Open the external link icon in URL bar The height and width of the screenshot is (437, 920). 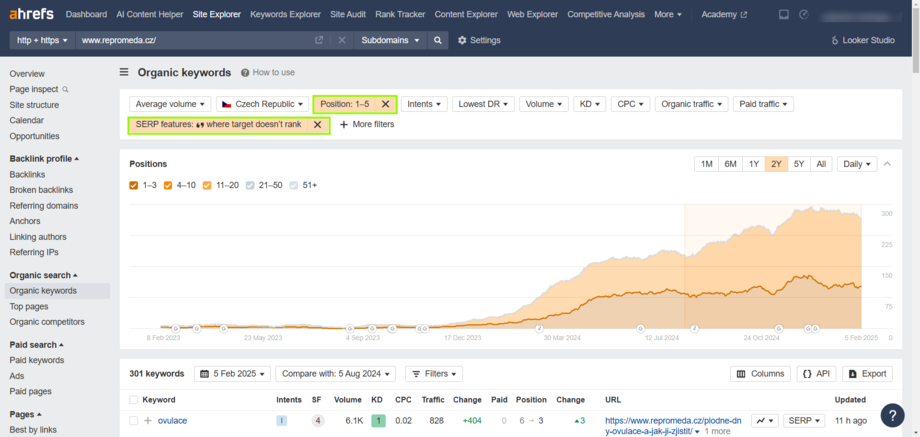319,40
